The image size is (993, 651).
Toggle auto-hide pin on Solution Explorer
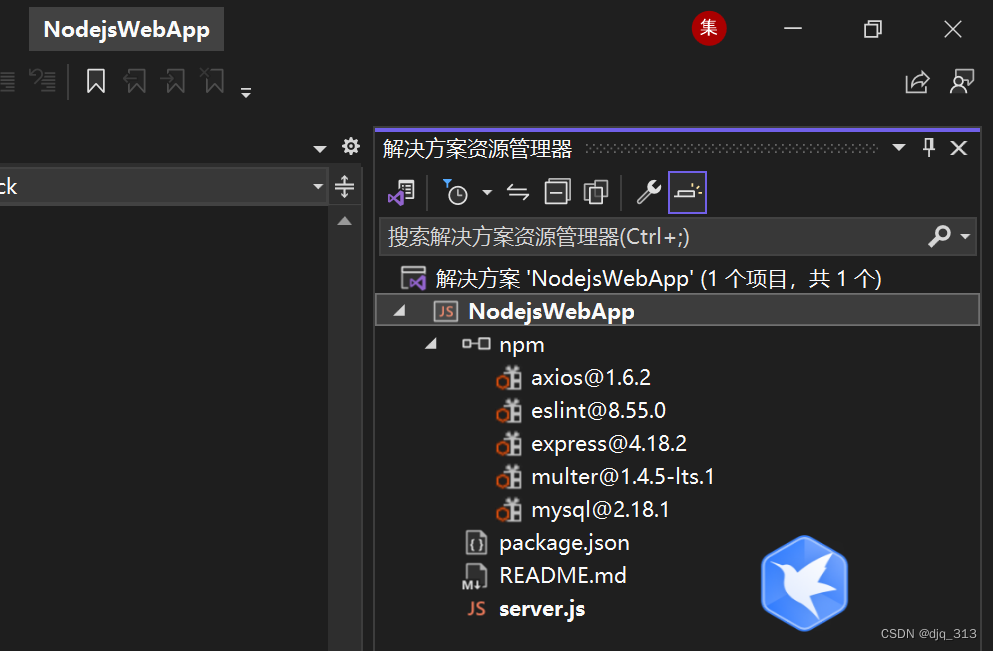[929, 148]
